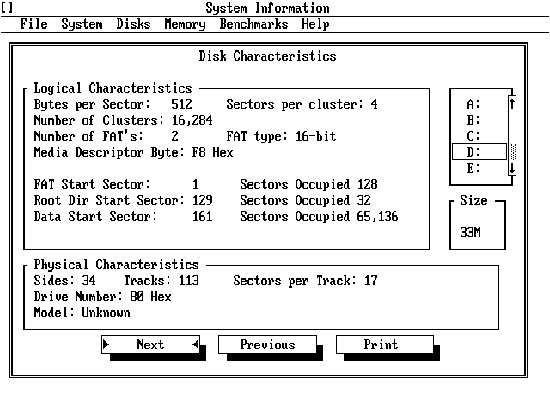Click the scroll up arrow in drive list
The width and height of the screenshot is (550, 401).
(512, 104)
